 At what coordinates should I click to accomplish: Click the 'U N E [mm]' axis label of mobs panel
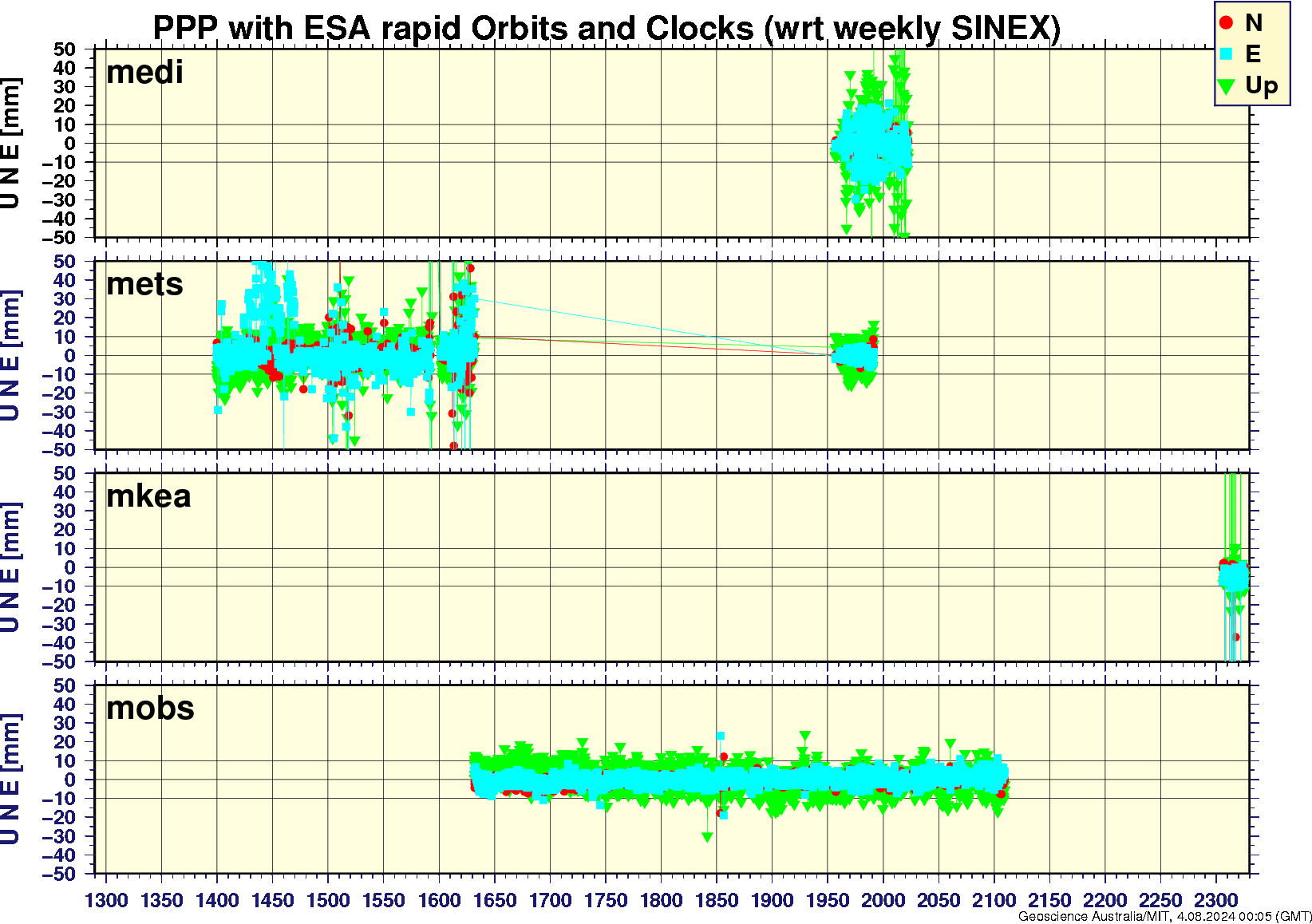coord(10,780)
